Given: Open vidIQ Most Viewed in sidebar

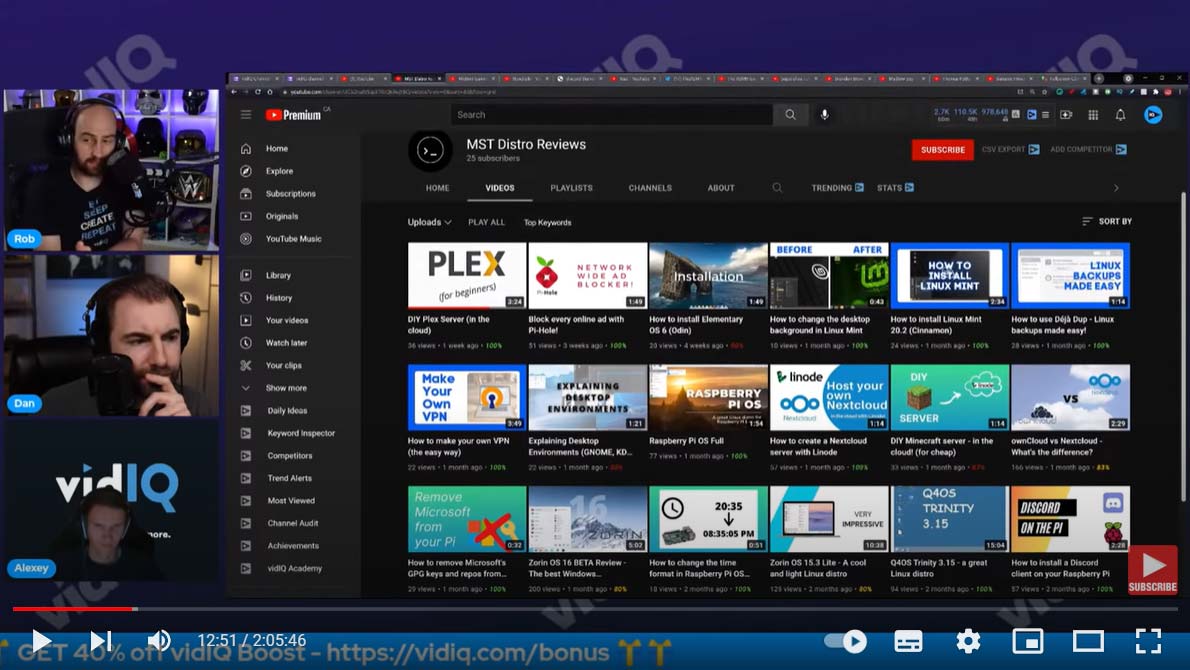Looking at the screenshot, I should pos(291,501).
